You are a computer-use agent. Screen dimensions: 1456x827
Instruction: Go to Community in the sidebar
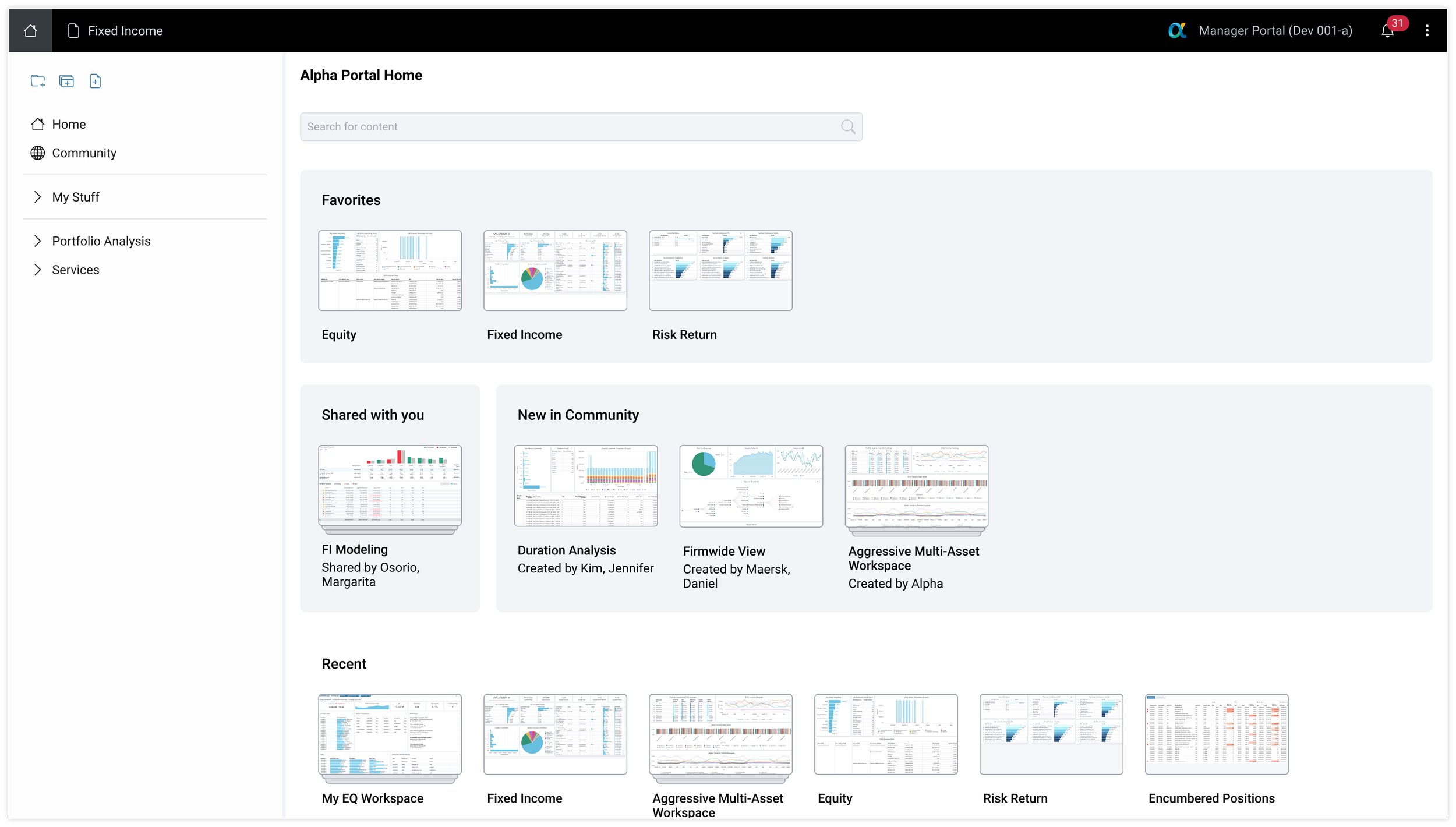pos(84,153)
